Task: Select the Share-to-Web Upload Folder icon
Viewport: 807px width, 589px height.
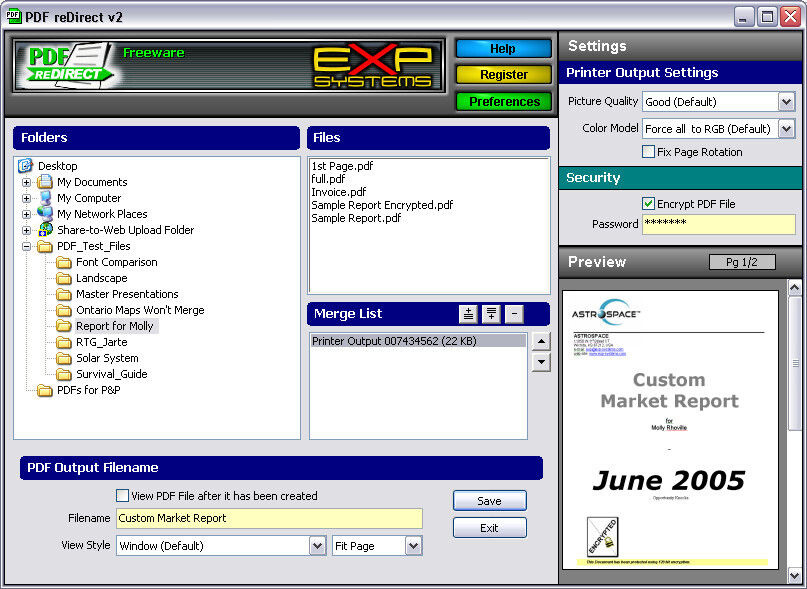Action: 44,230
